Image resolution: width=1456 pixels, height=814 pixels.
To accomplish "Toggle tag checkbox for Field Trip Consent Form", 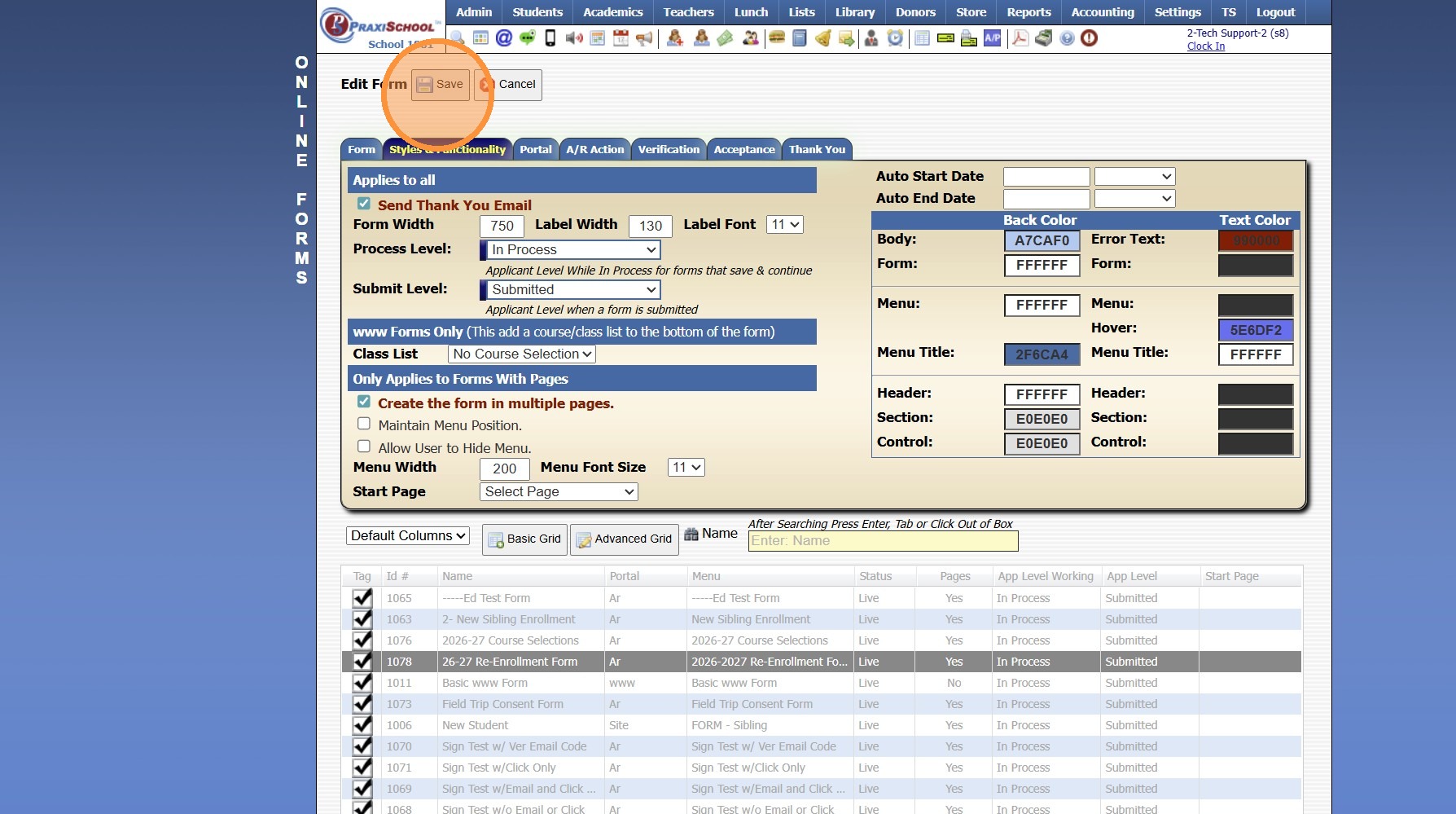I will (x=362, y=704).
